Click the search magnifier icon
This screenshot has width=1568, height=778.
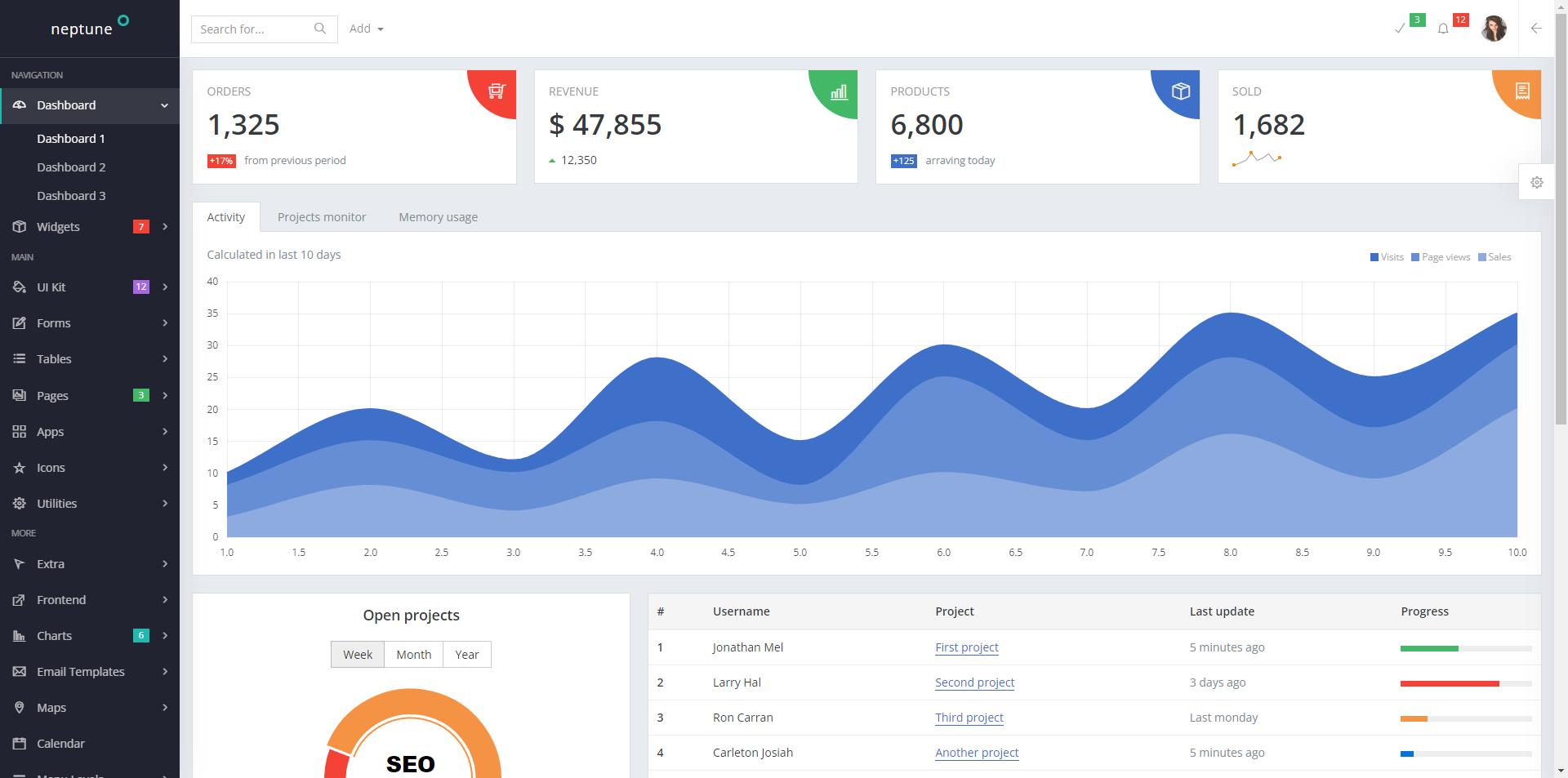point(320,29)
